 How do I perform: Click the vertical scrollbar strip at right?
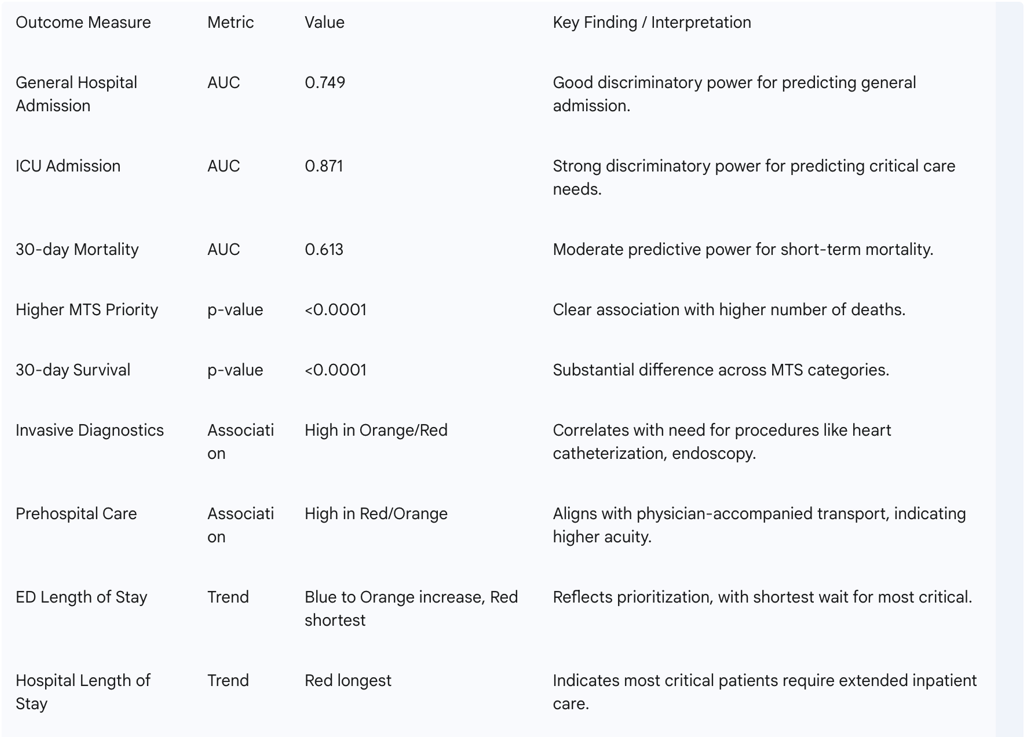pyautogui.click(x=1010, y=368)
